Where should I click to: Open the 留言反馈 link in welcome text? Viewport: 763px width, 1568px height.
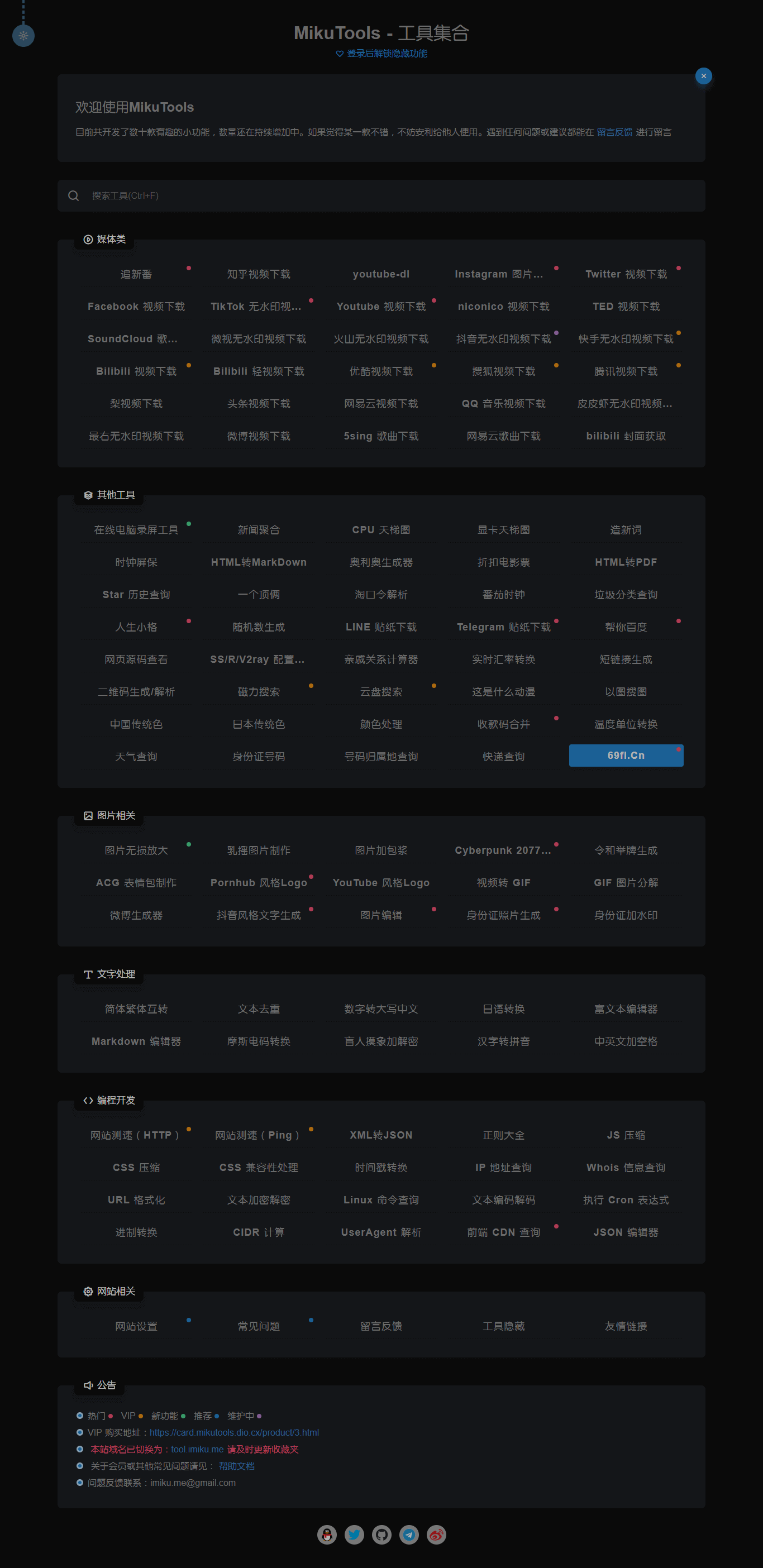[614, 132]
